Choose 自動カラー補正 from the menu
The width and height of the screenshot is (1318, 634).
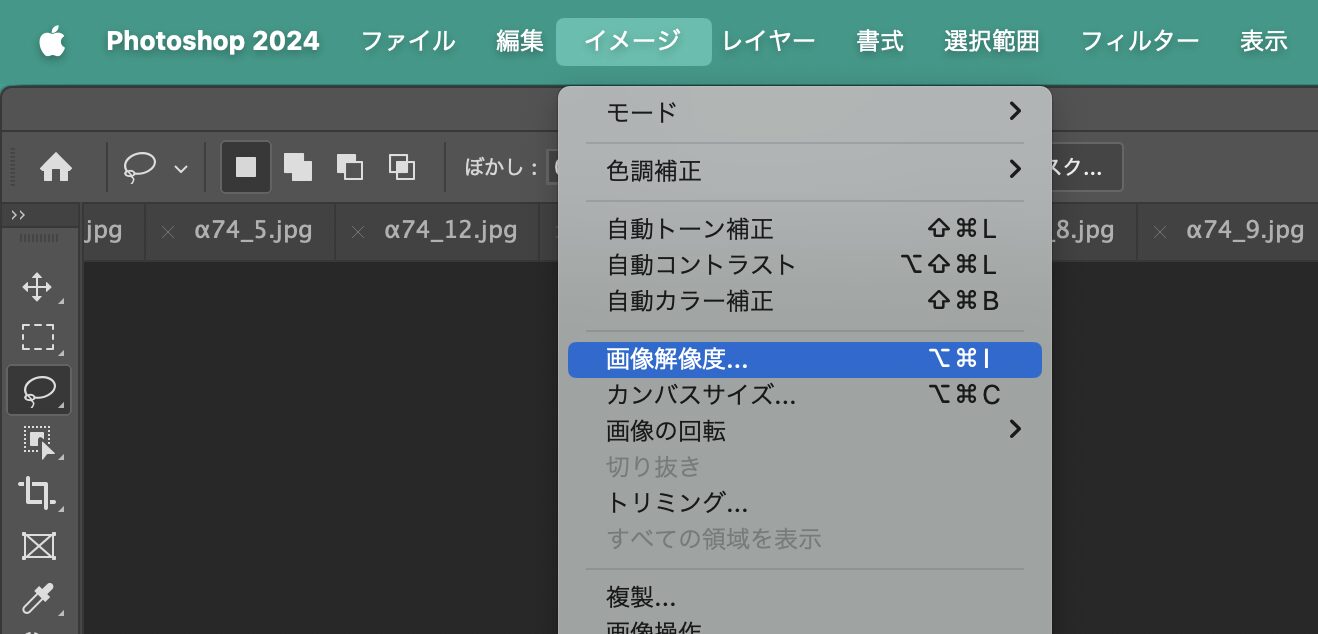[805, 301]
